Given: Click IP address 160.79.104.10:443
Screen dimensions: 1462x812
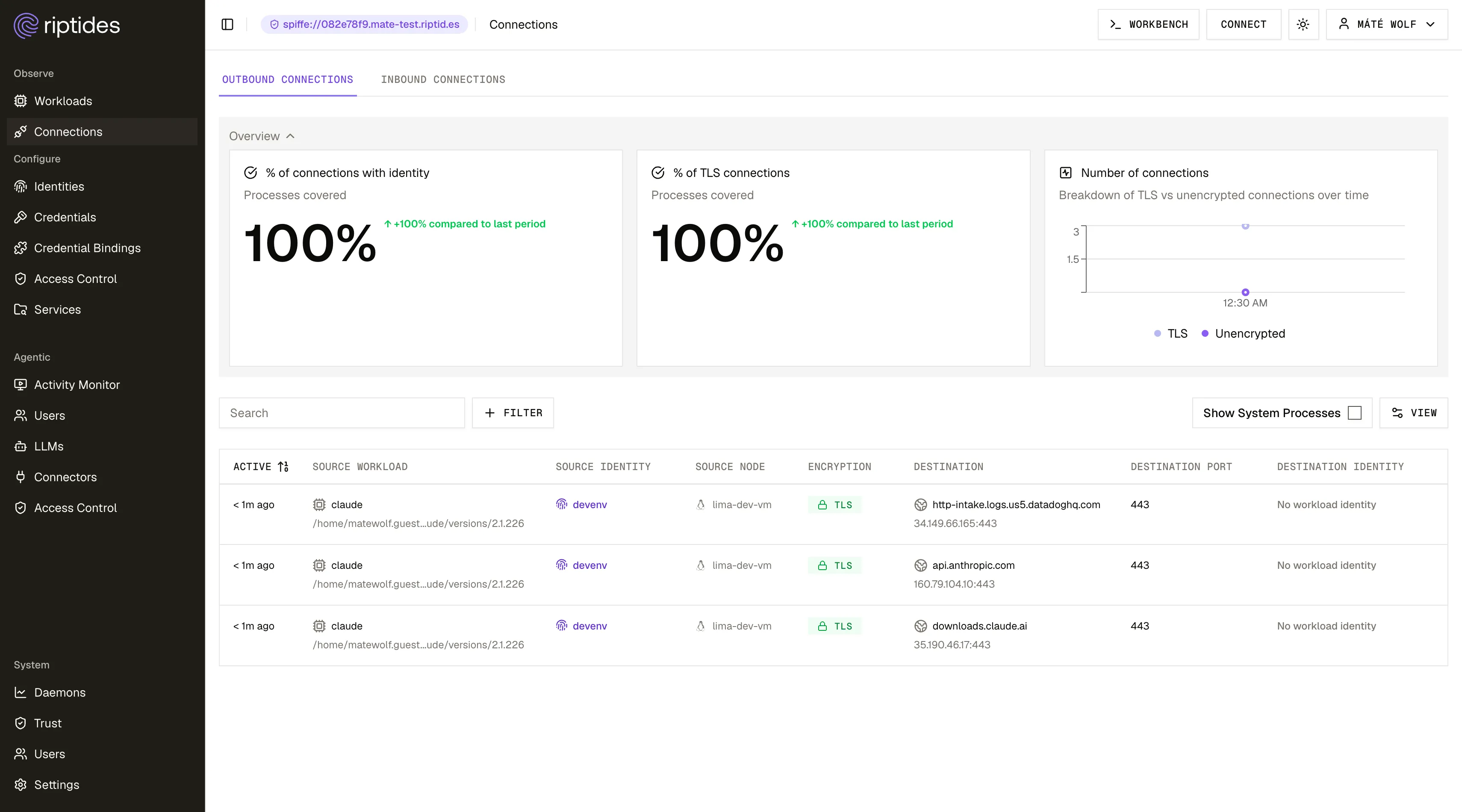Looking at the screenshot, I should point(954,584).
